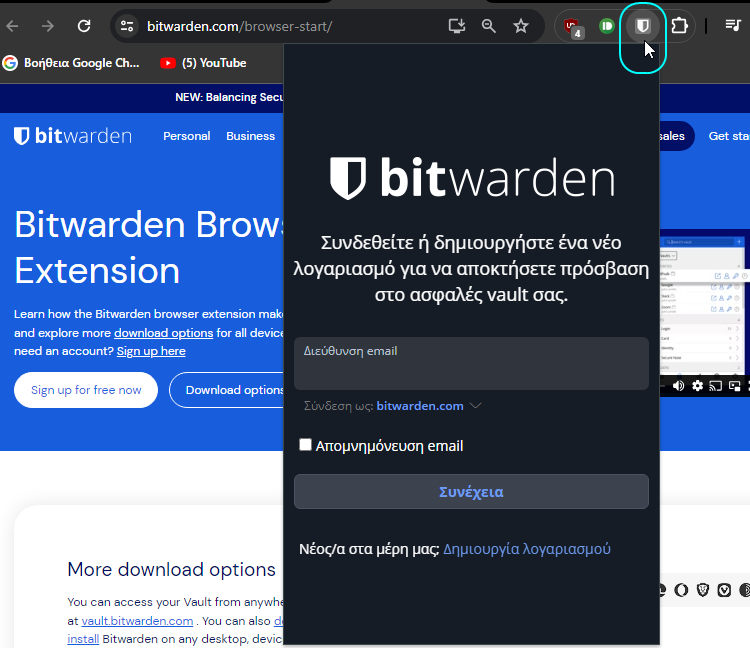Click the install link in the download text
Screen dimensions: 750x648
pyautogui.click(x=83, y=639)
